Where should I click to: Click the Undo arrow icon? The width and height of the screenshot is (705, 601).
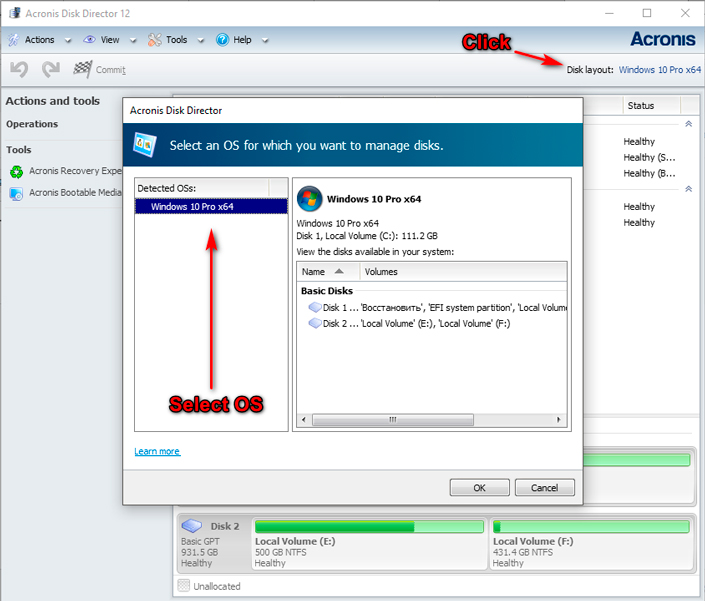click(19, 69)
